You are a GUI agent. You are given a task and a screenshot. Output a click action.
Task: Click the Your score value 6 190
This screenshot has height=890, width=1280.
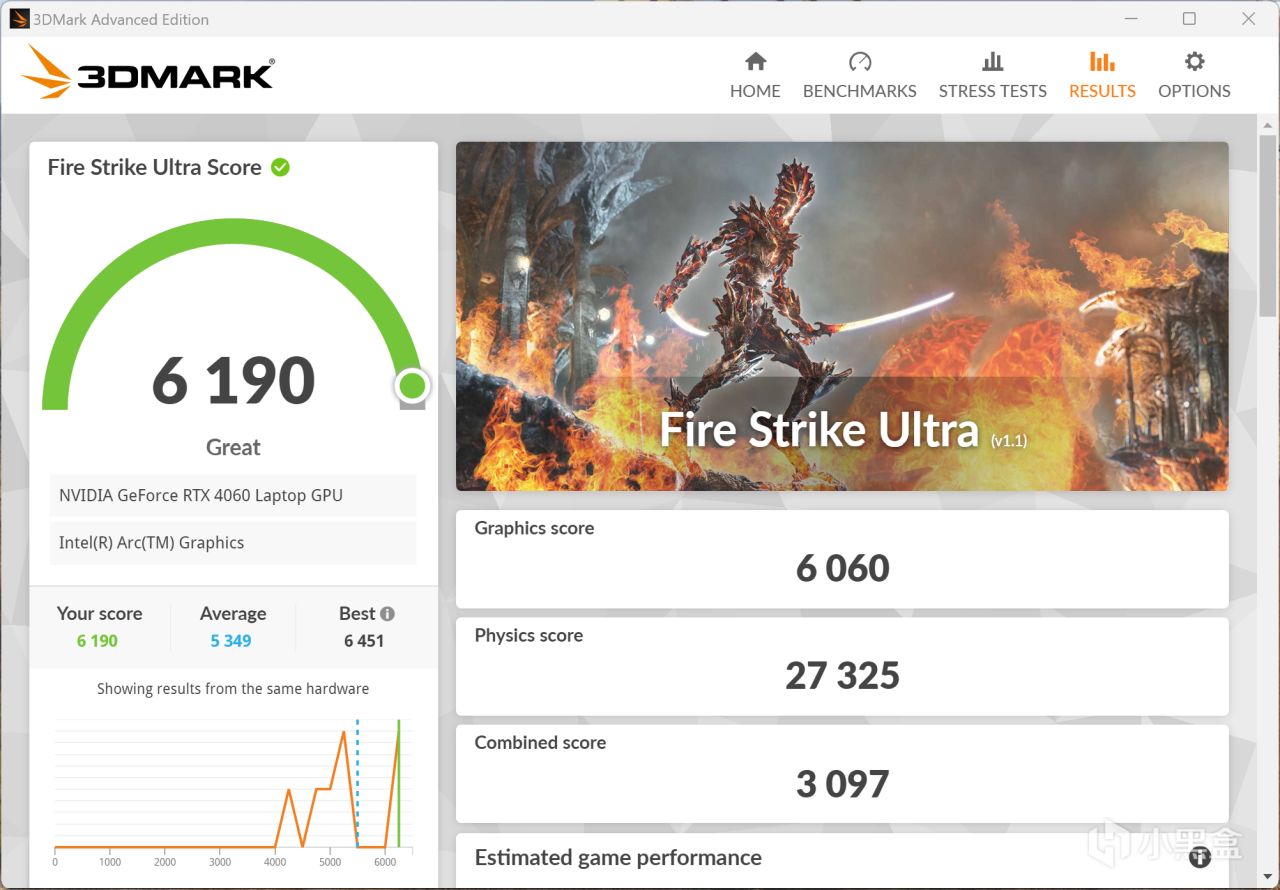(x=97, y=641)
